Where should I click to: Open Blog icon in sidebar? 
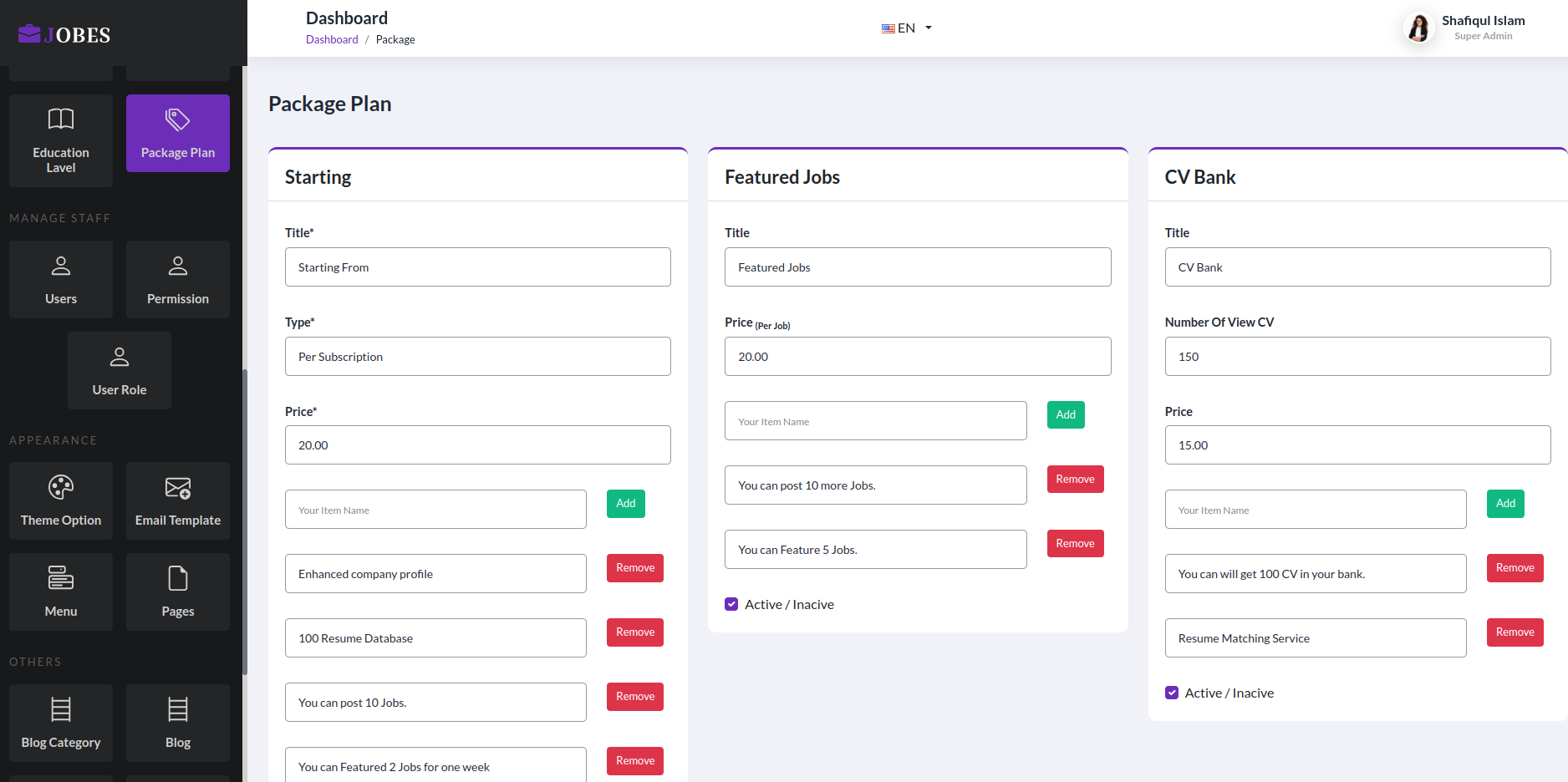pyautogui.click(x=178, y=709)
